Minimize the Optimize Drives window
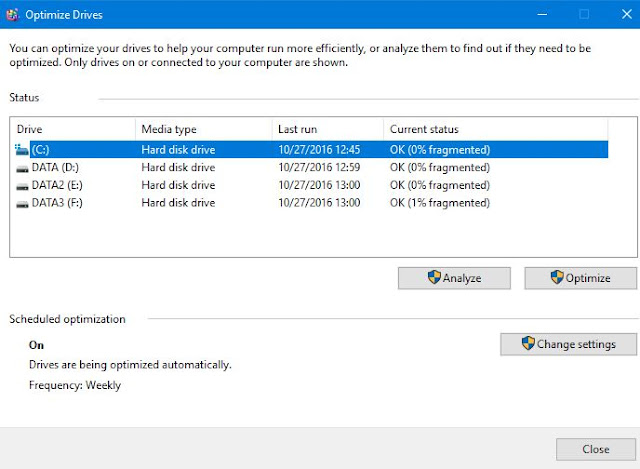The image size is (640, 469). point(542,14)
